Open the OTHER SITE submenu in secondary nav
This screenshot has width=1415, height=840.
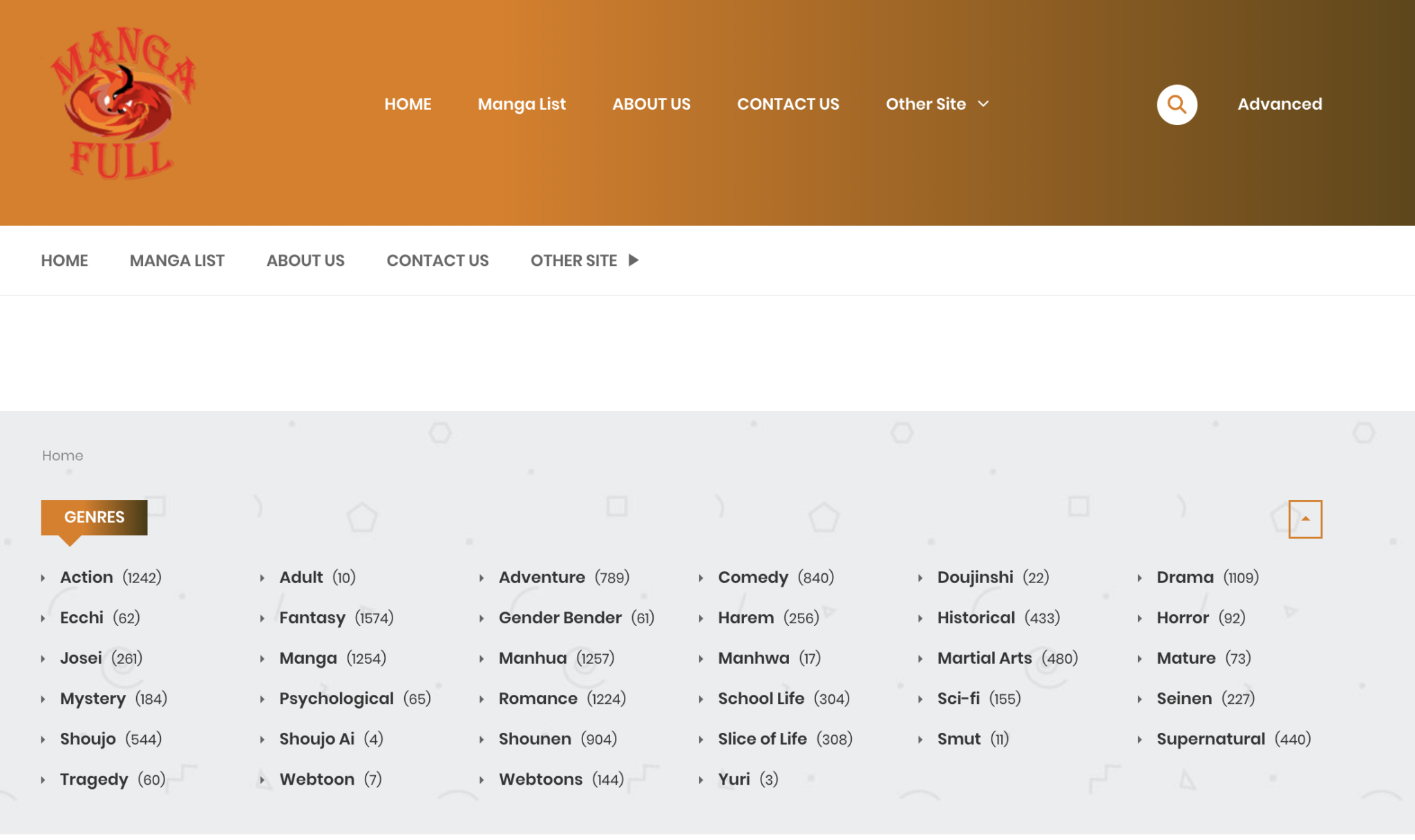pyautogui.click(x=573, y=260)
